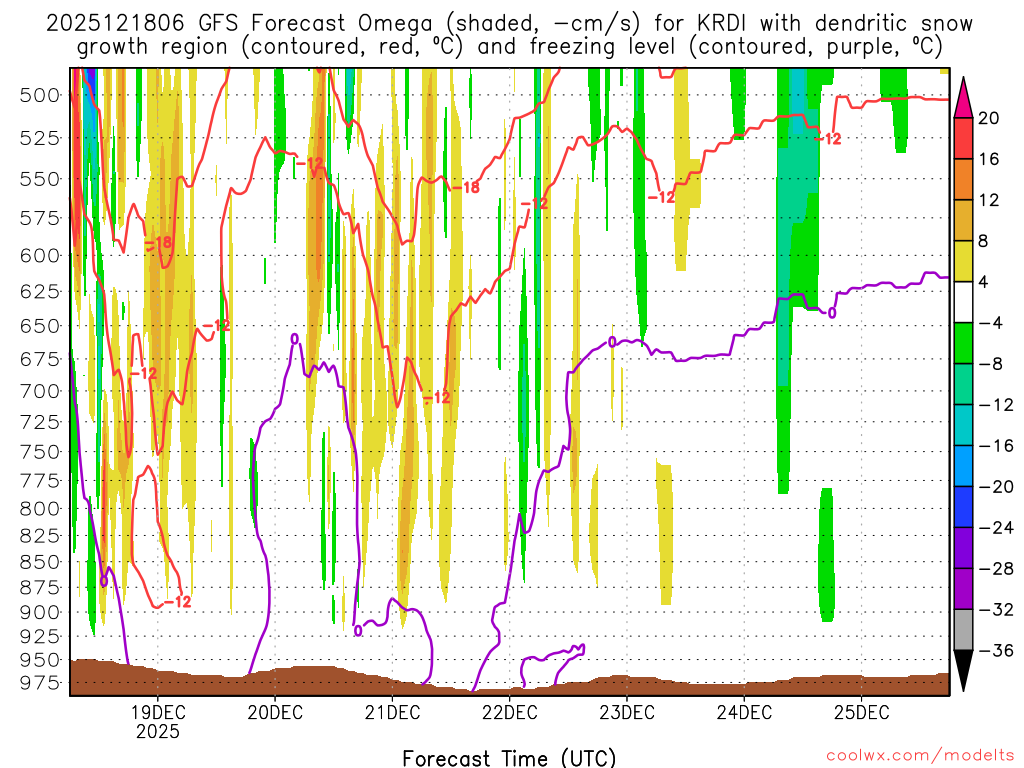Screen dimensions: 1024x768
Task: Pick the dark blue colorbar segment between -20 and -24
Action: click(963, 507)
